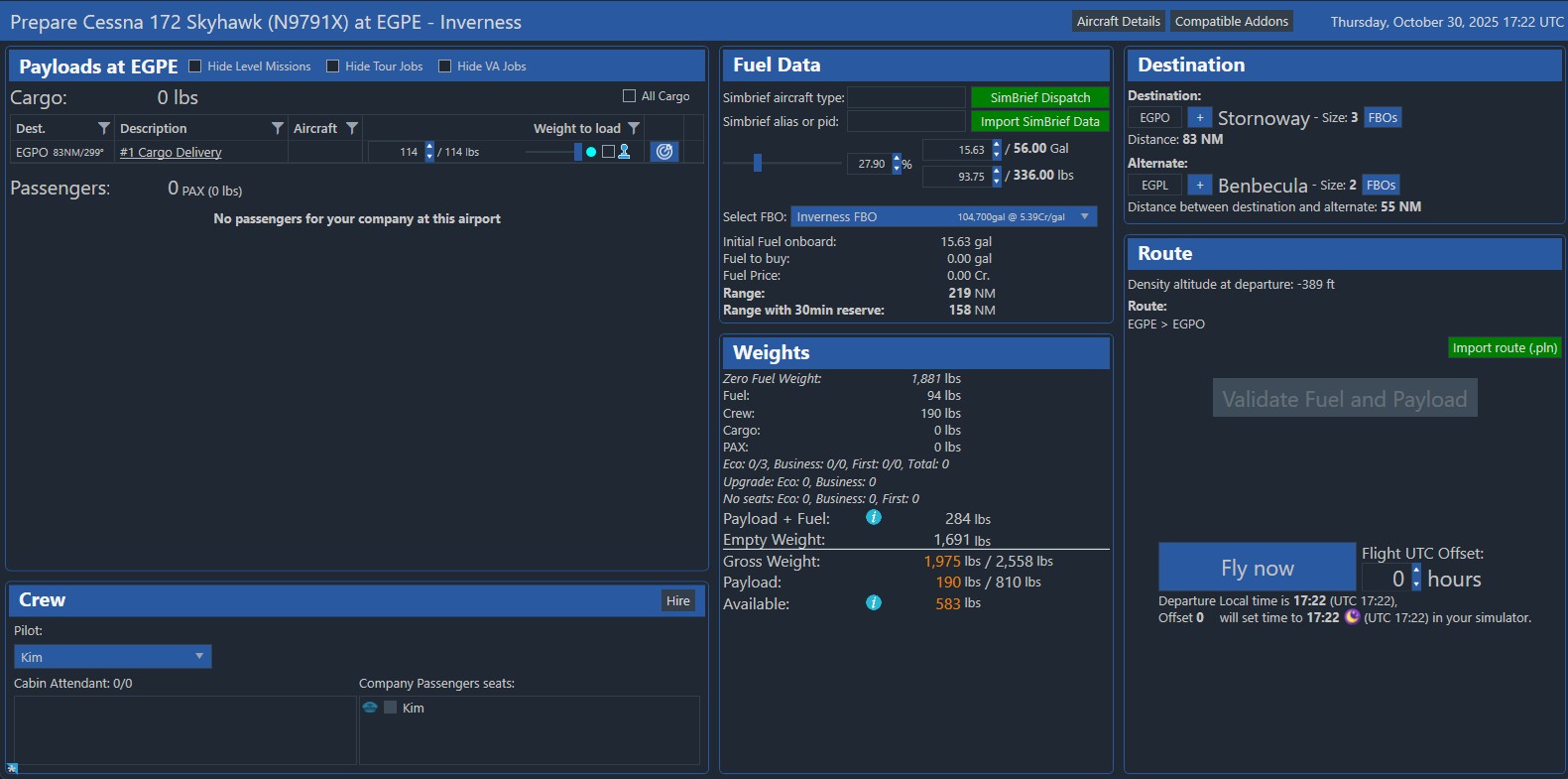Click the blue target icon on the cargo row

coord(664,152)
